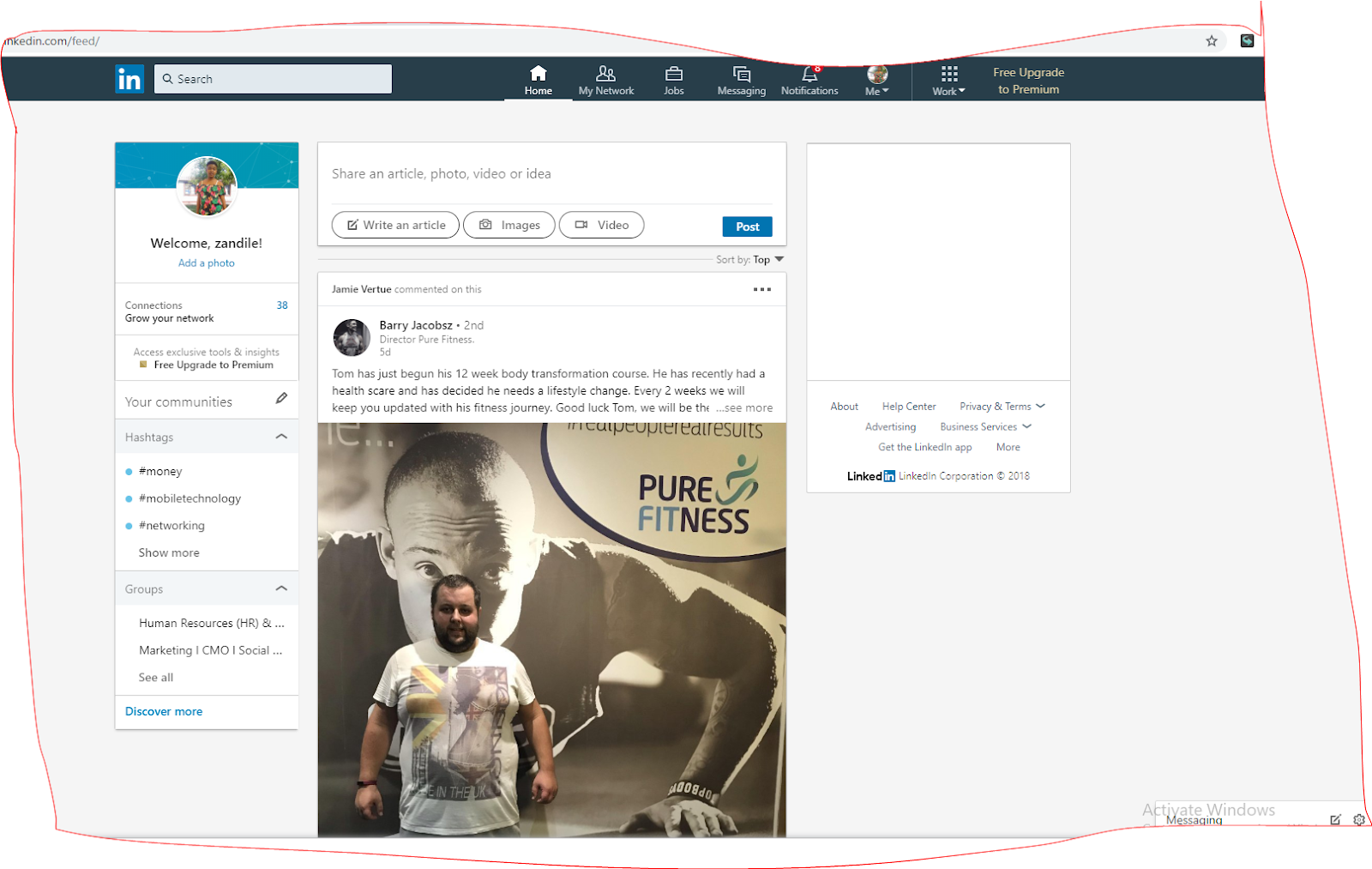This screenshot has width=1372, height=869.
Task: Open the Me profile dropdown
Action: pos(877,80)
